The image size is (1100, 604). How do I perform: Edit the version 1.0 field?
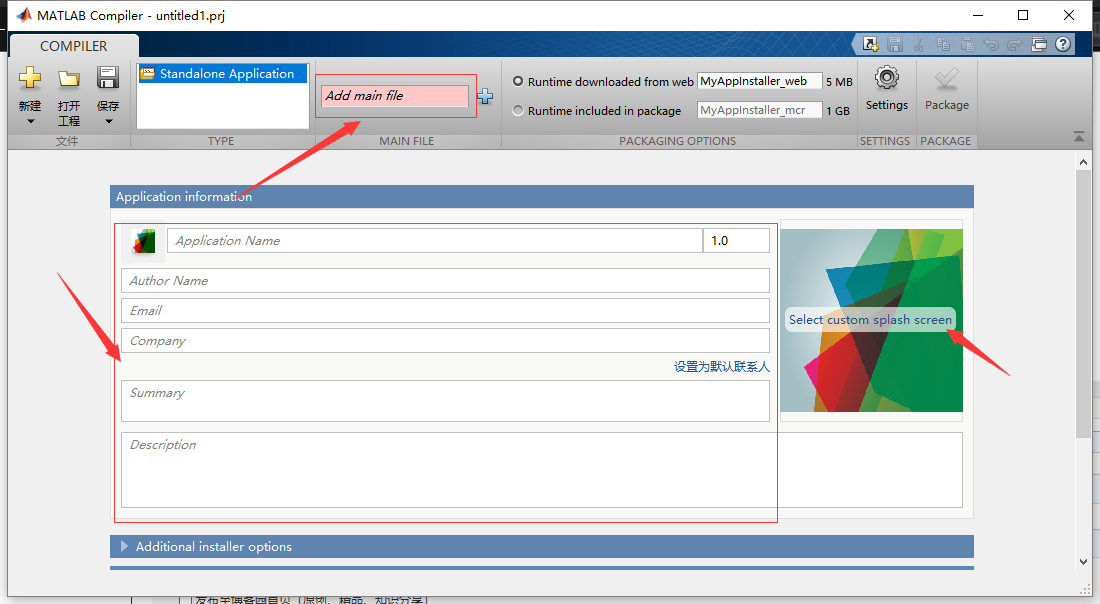[x=736, y=241]
